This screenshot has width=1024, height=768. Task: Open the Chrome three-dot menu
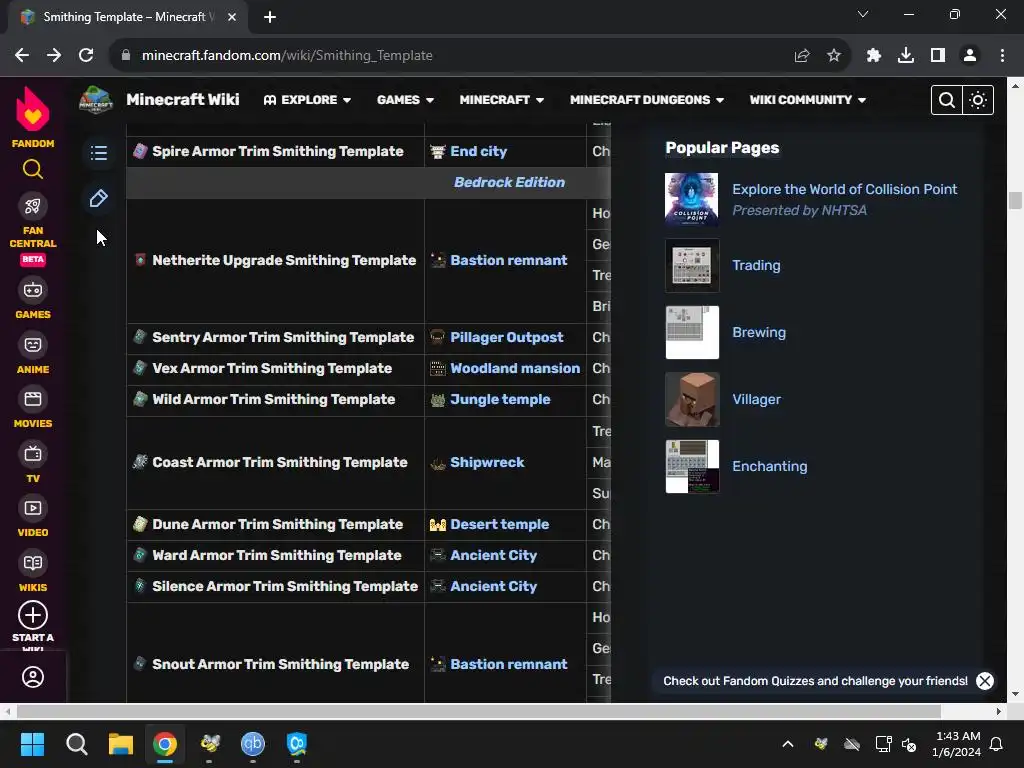tap(1002, 56)
